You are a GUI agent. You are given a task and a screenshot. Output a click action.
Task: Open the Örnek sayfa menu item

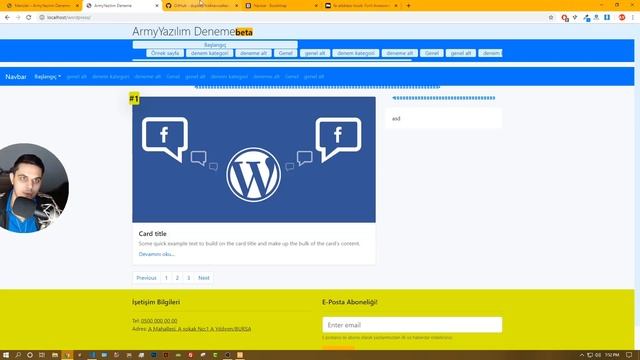(165, 53)
